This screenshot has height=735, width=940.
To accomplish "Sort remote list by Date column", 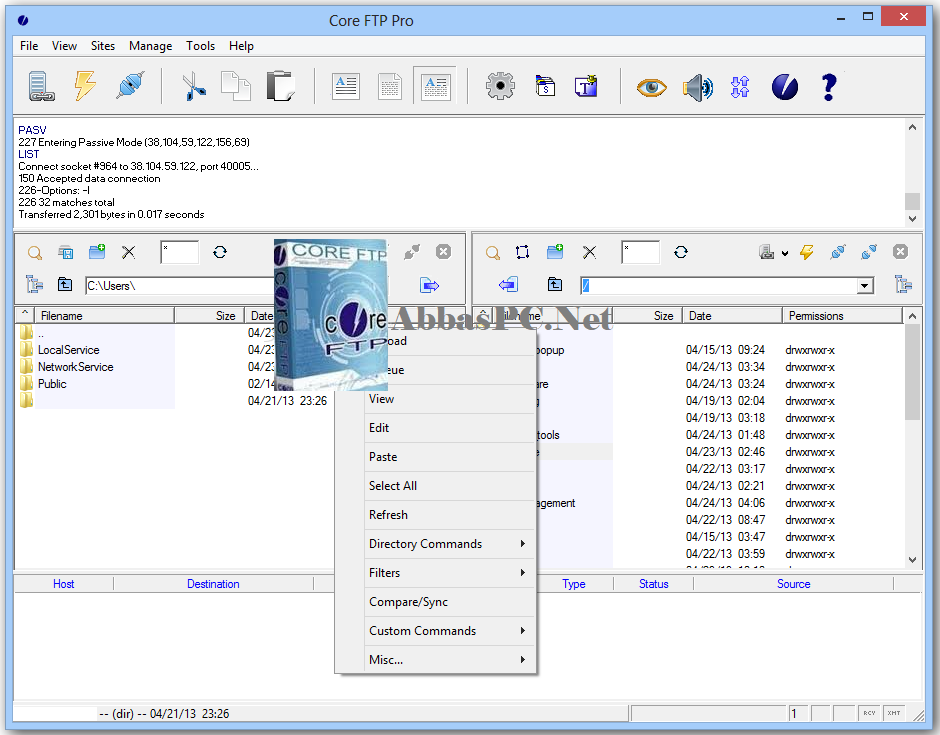I will pos(732,316).
